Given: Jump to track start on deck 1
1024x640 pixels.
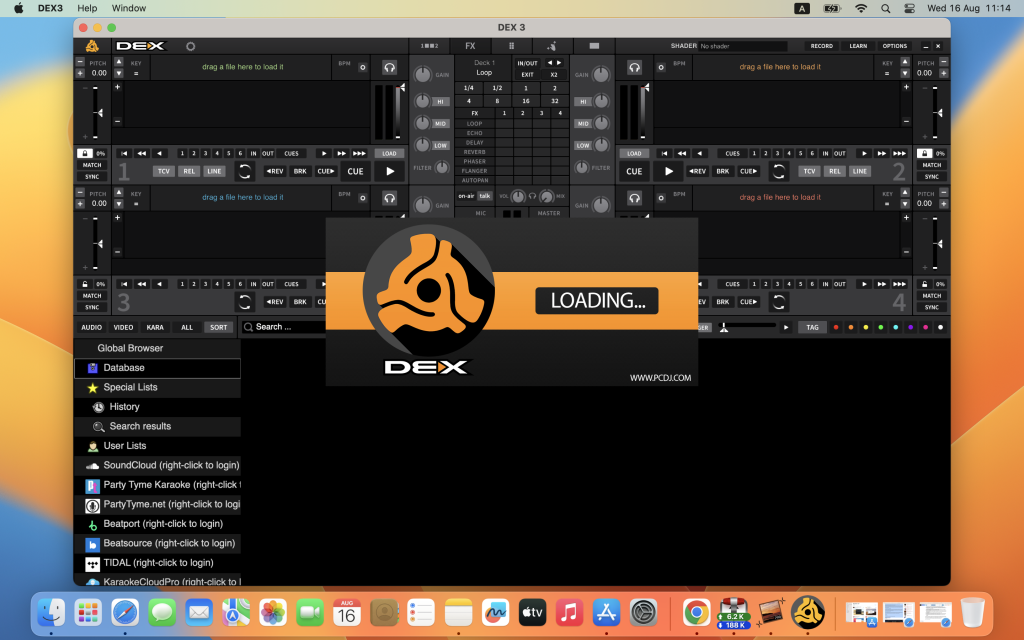Looking at the screenshot, I should tap(124, 153).
